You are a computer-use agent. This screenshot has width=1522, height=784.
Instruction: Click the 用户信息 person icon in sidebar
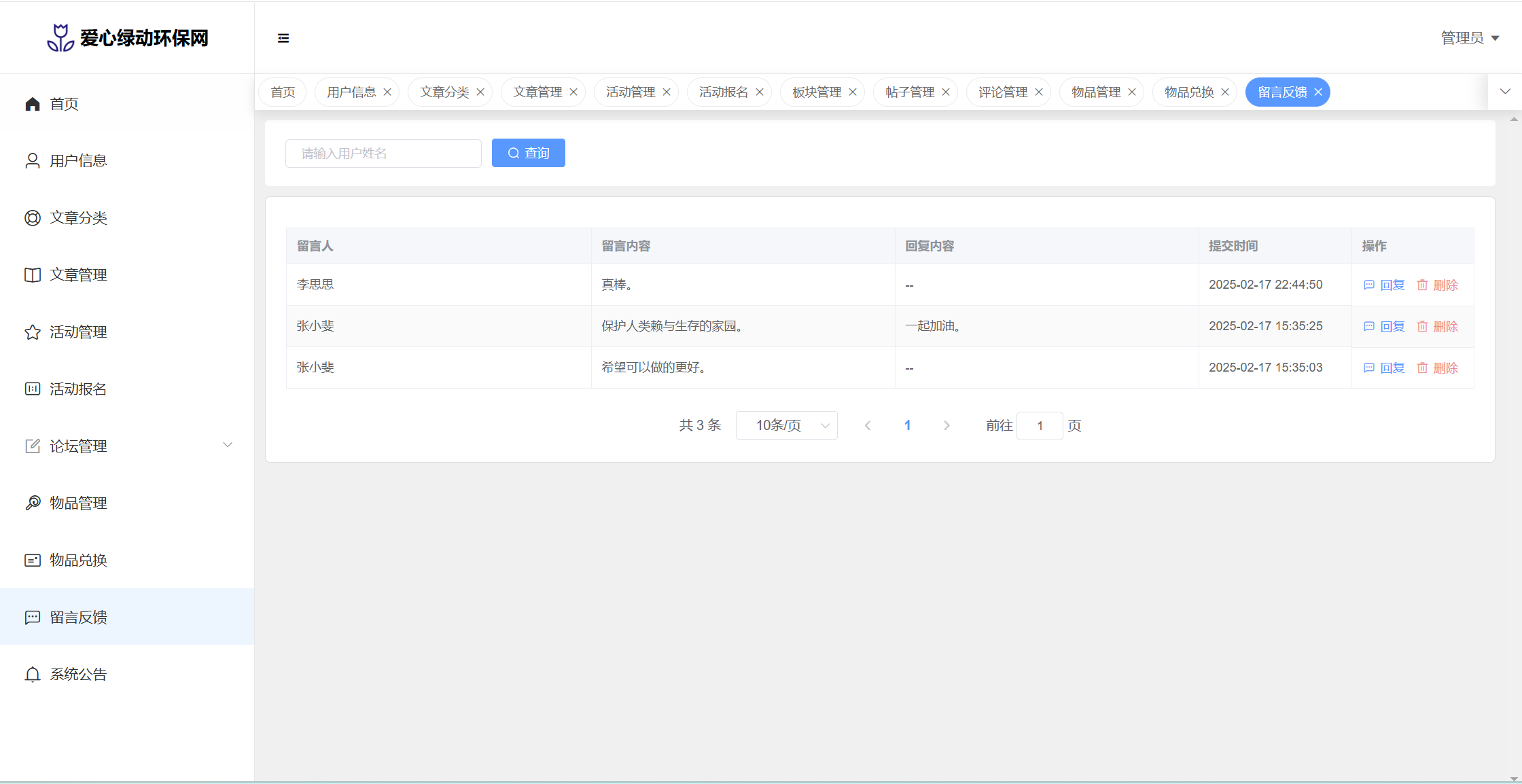33,161
